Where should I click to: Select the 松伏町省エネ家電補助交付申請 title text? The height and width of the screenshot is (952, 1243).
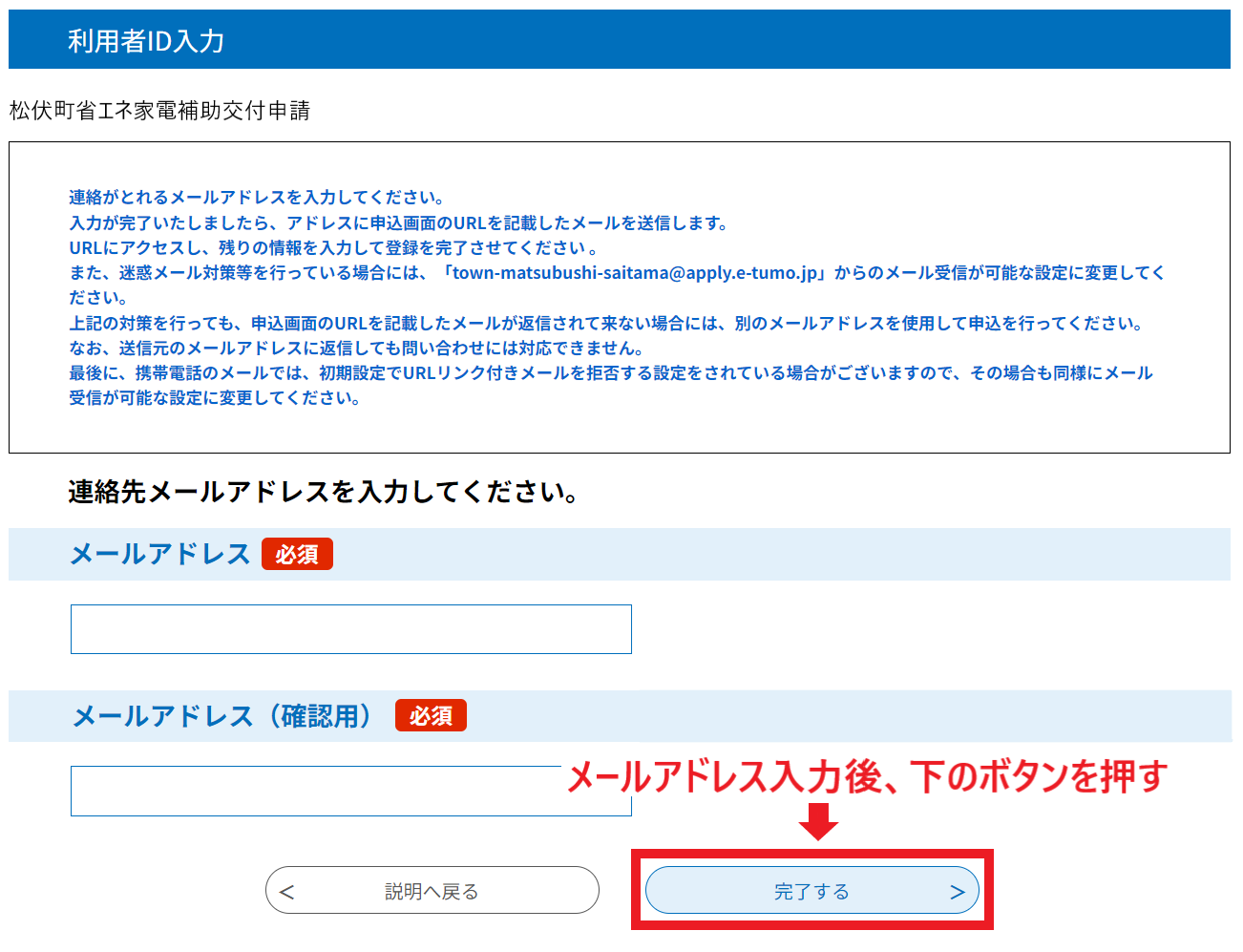(x=159, y=111)
